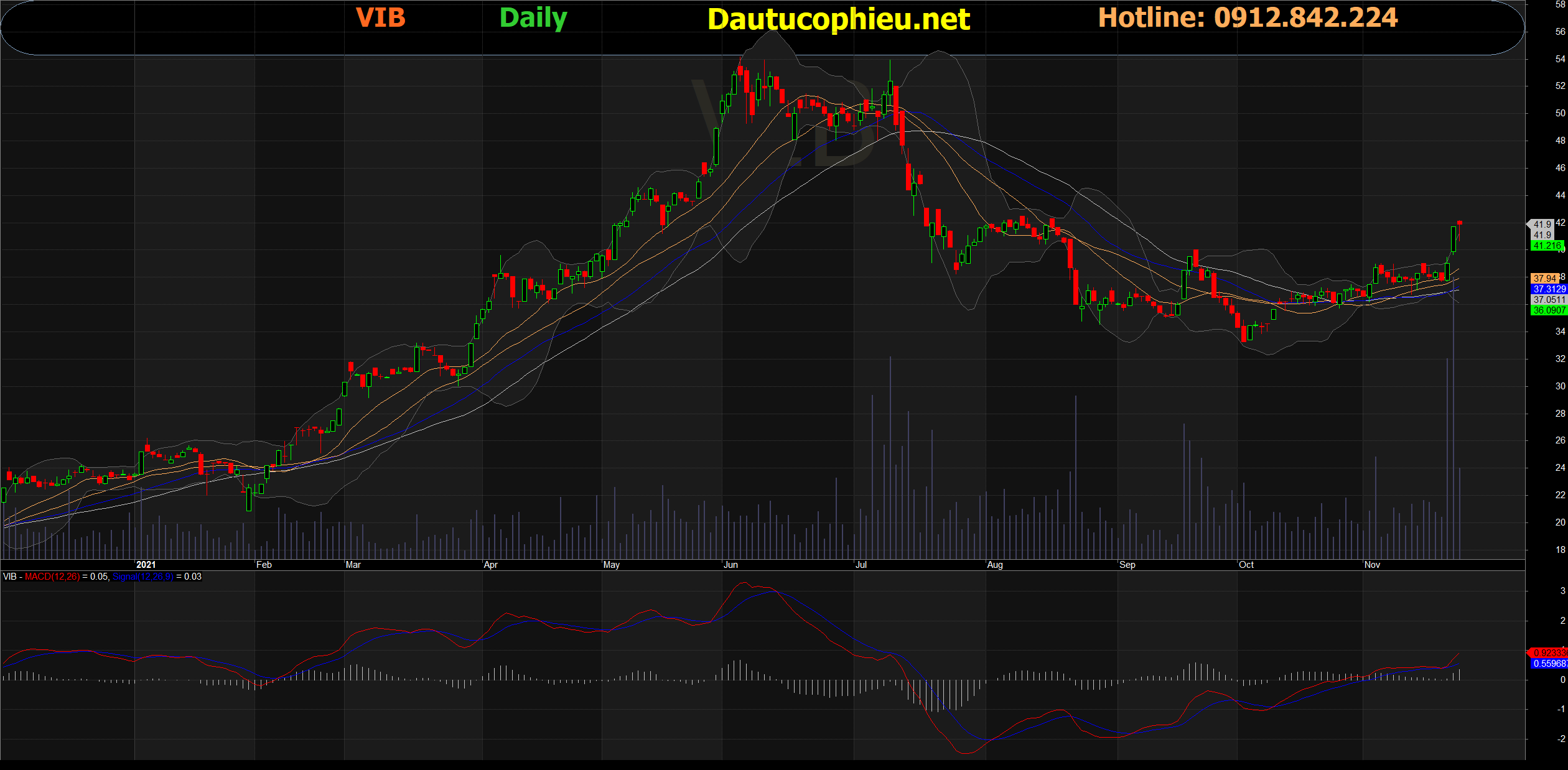Click the green 36.0907 price tag

pos(1549,310)
